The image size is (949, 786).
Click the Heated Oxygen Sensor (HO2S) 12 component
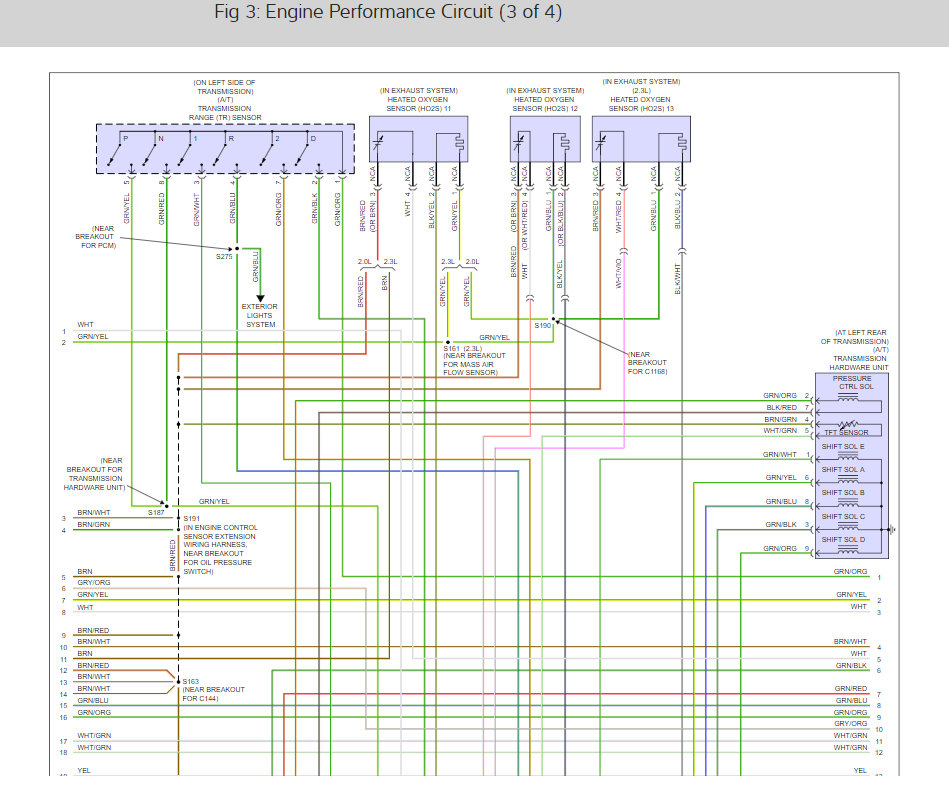545,139
